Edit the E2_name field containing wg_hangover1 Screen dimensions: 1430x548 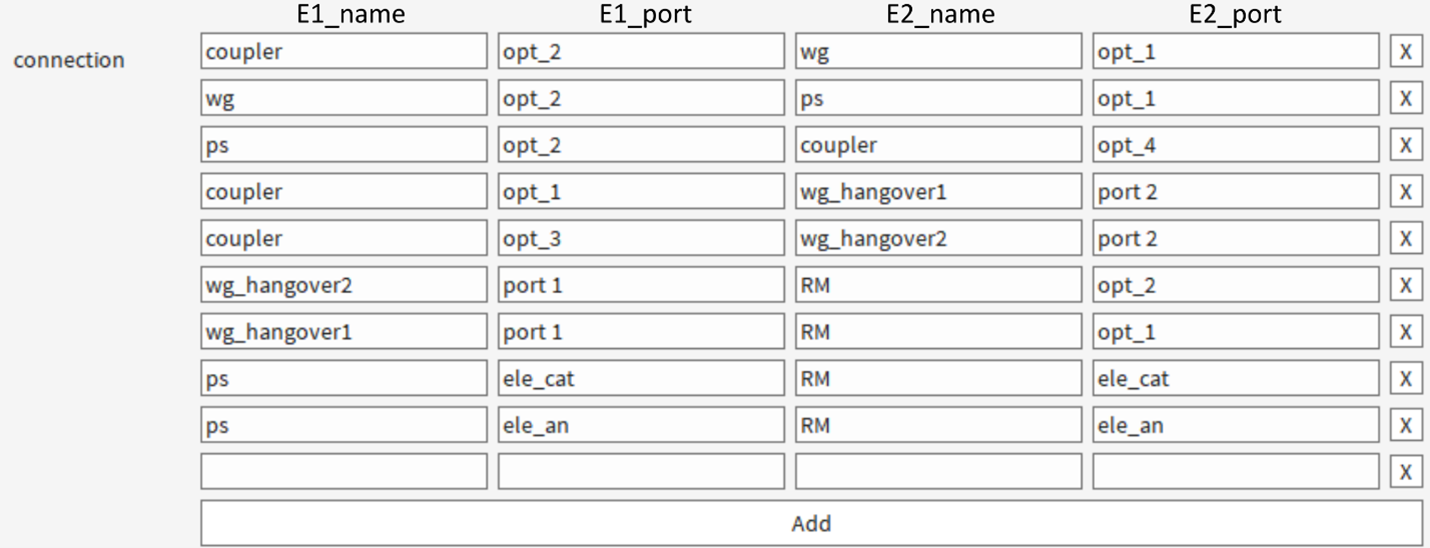[x=939, y=192]
